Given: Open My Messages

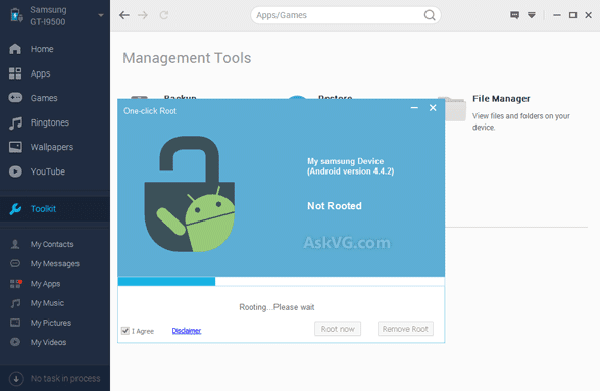Looking at the screenshot, I should click(55, 264).
